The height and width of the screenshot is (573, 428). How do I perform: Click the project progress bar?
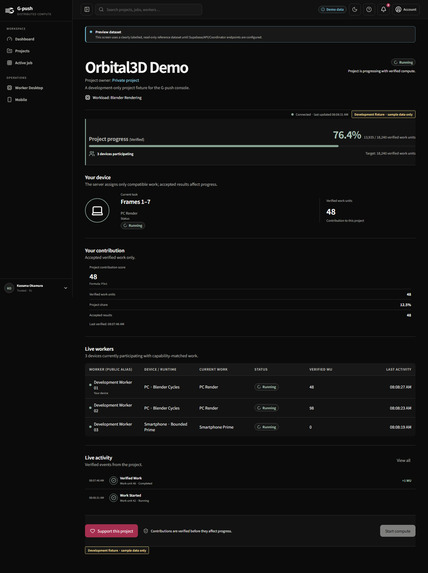252,146
